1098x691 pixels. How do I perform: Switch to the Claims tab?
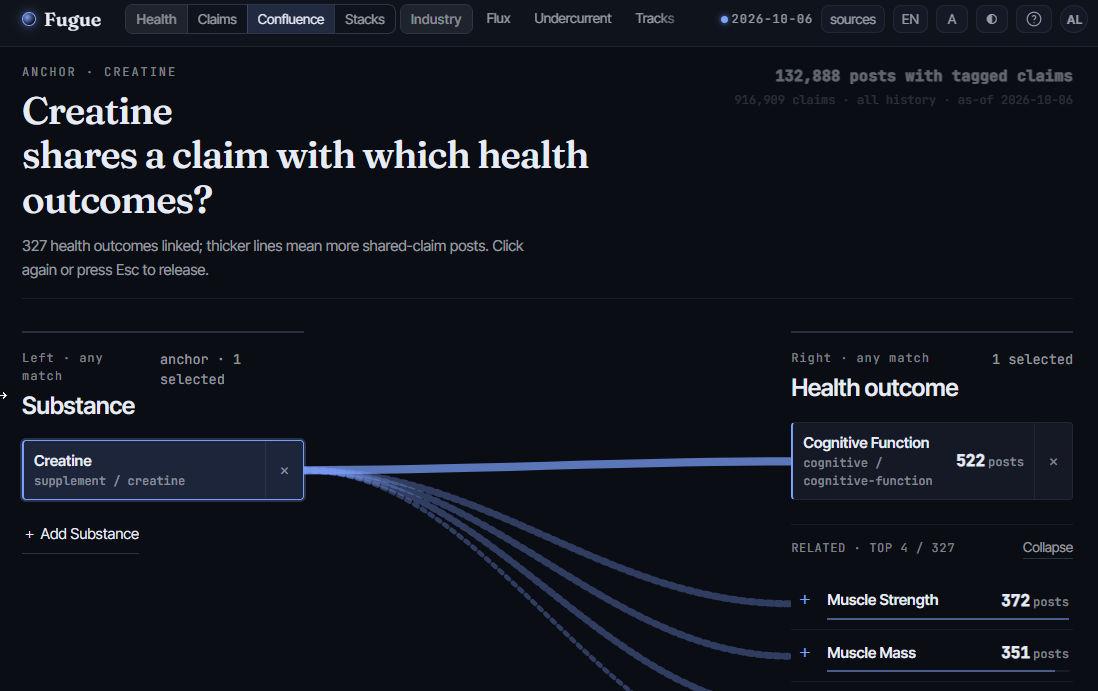217,19
